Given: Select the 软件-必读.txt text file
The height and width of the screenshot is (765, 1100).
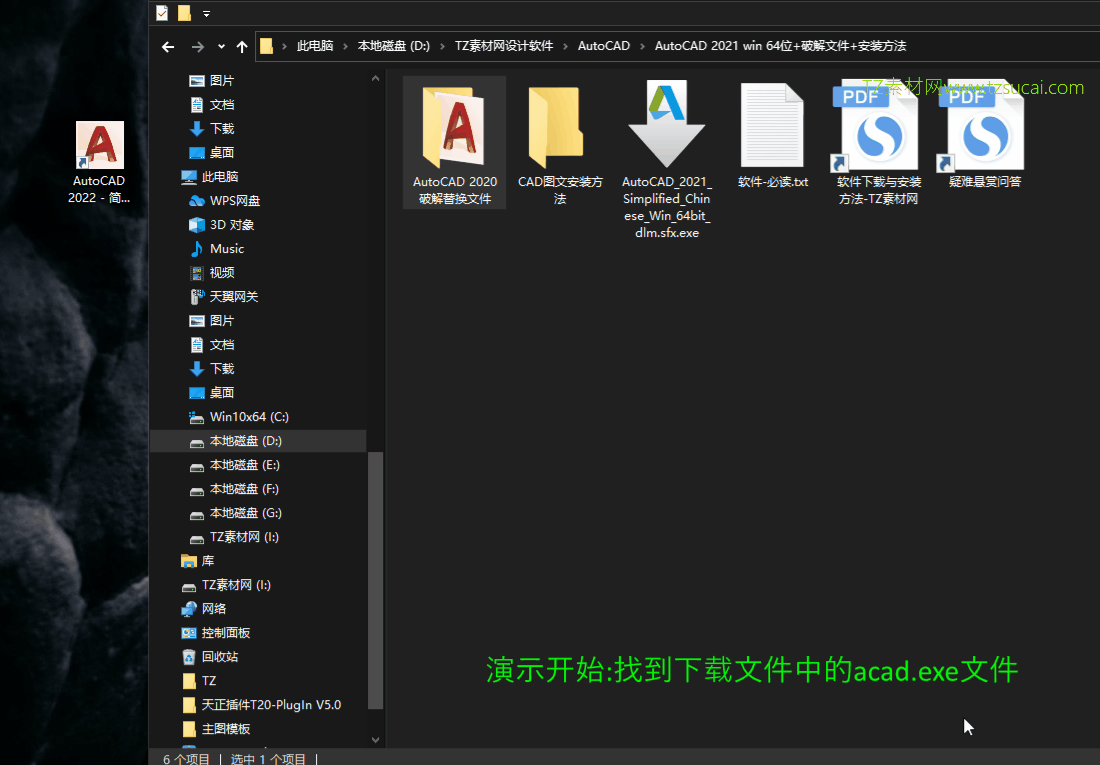Looking at the screenshot, I should (772, 135).
